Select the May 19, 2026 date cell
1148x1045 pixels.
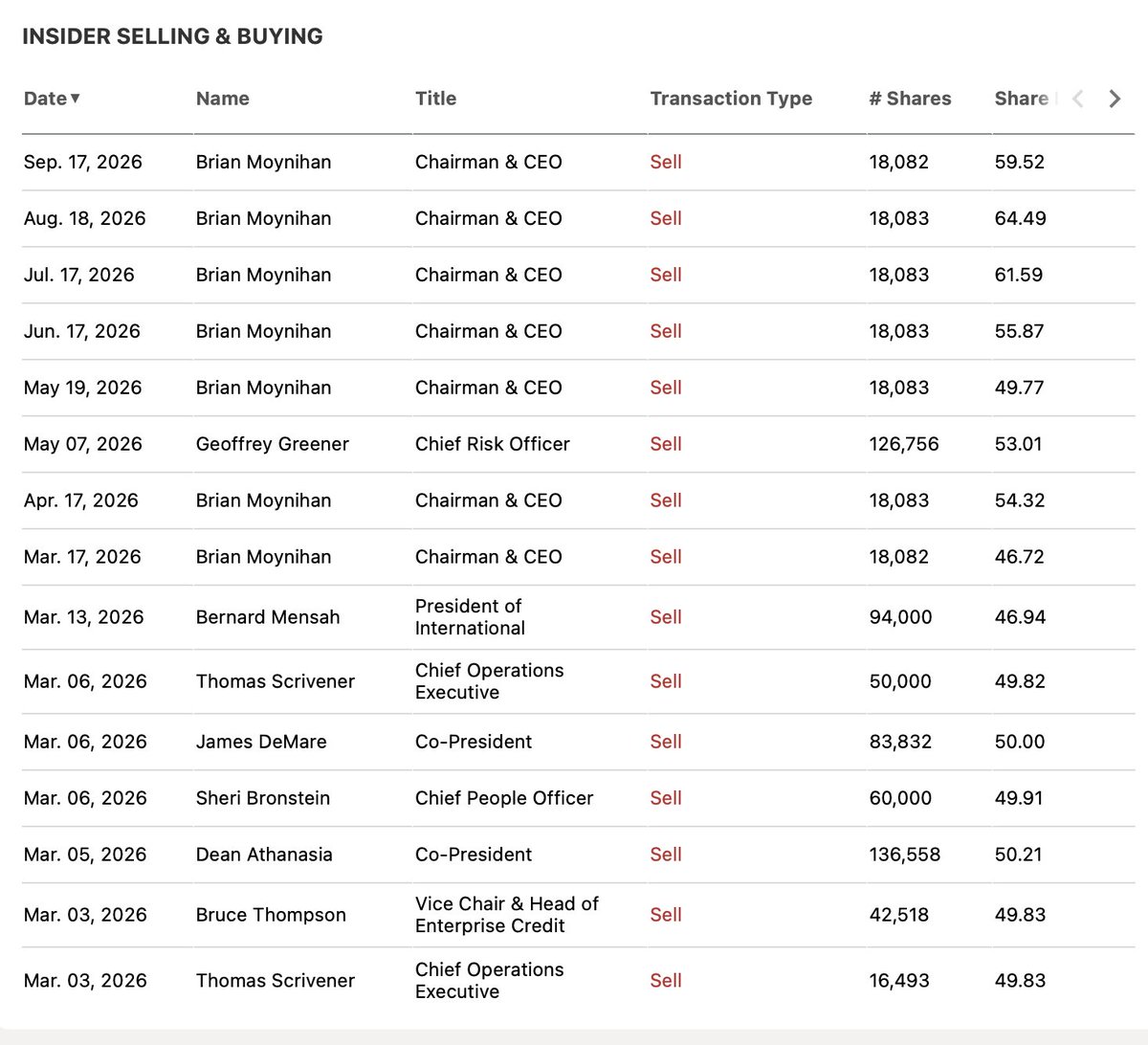tap(81, 388)
